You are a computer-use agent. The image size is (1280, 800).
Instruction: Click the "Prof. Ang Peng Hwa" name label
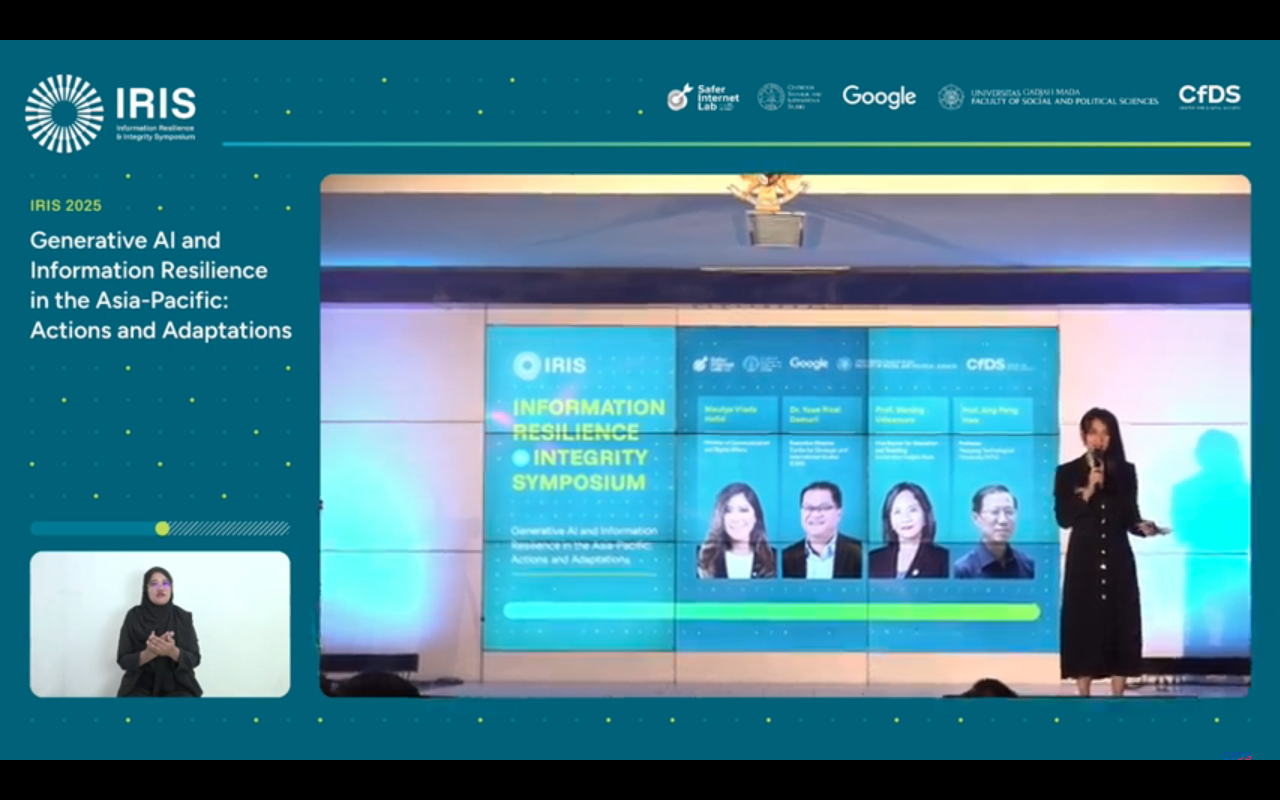pos(992,413)
